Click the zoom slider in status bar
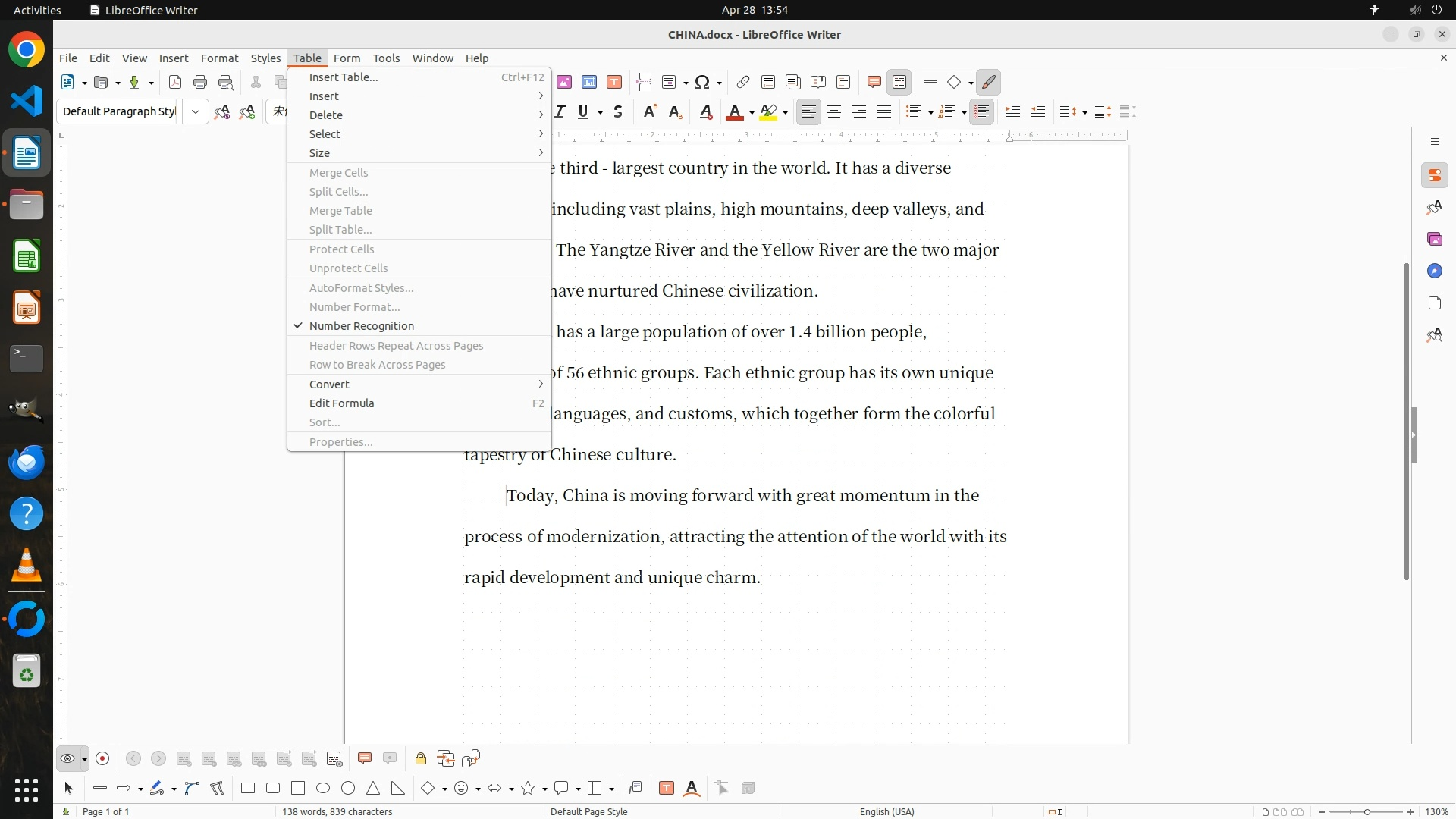This screenshot has height=819, width=1456. pos(1366,812)
